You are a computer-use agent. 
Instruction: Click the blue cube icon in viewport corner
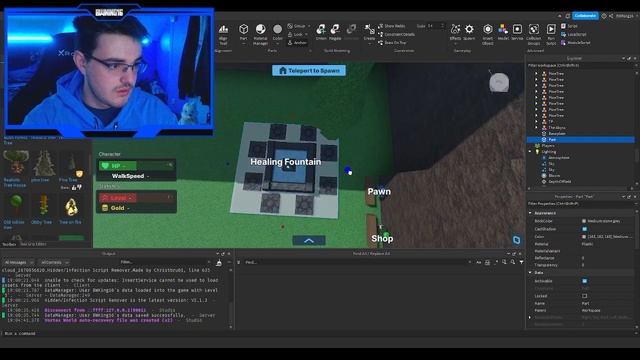point(516,240)
